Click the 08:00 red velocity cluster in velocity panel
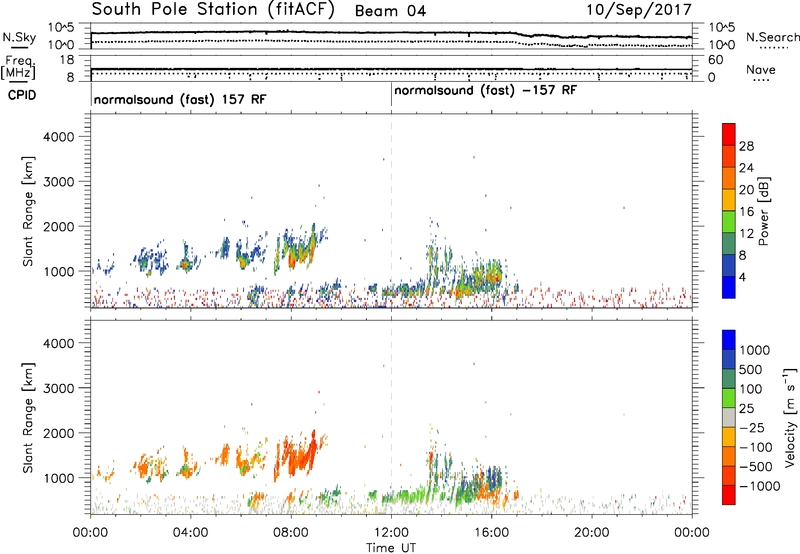800x554 pixels. tap(297, 454)
